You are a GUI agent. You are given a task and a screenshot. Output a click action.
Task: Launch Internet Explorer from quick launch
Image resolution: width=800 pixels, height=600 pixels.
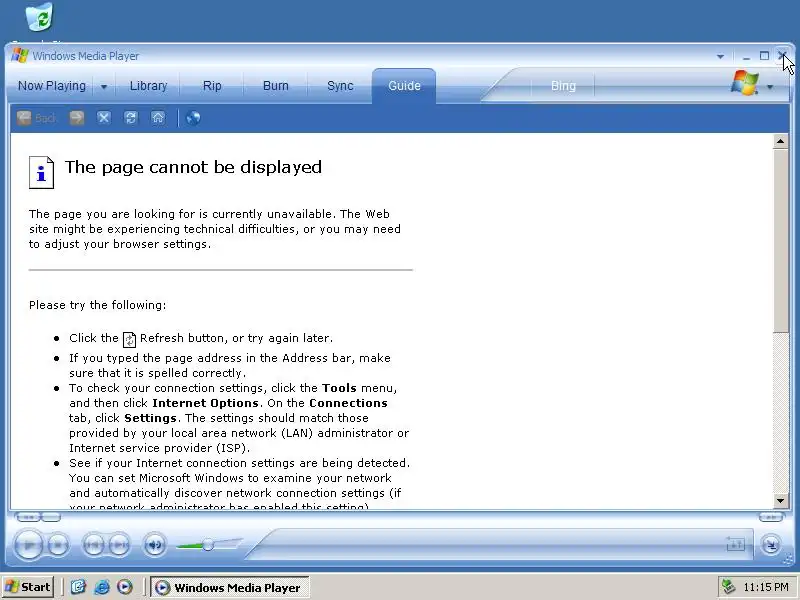(x=102, y=587)
